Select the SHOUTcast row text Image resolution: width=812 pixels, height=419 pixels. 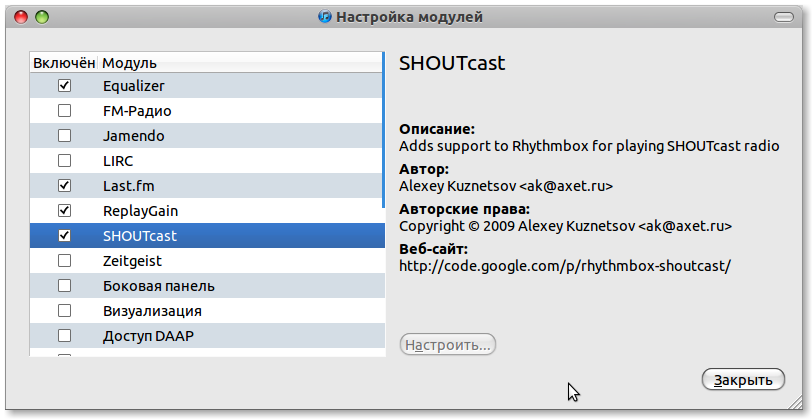point(140,236)
